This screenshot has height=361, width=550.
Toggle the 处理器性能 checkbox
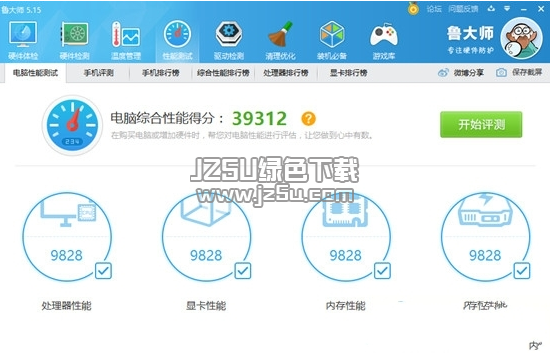[103, 271]
